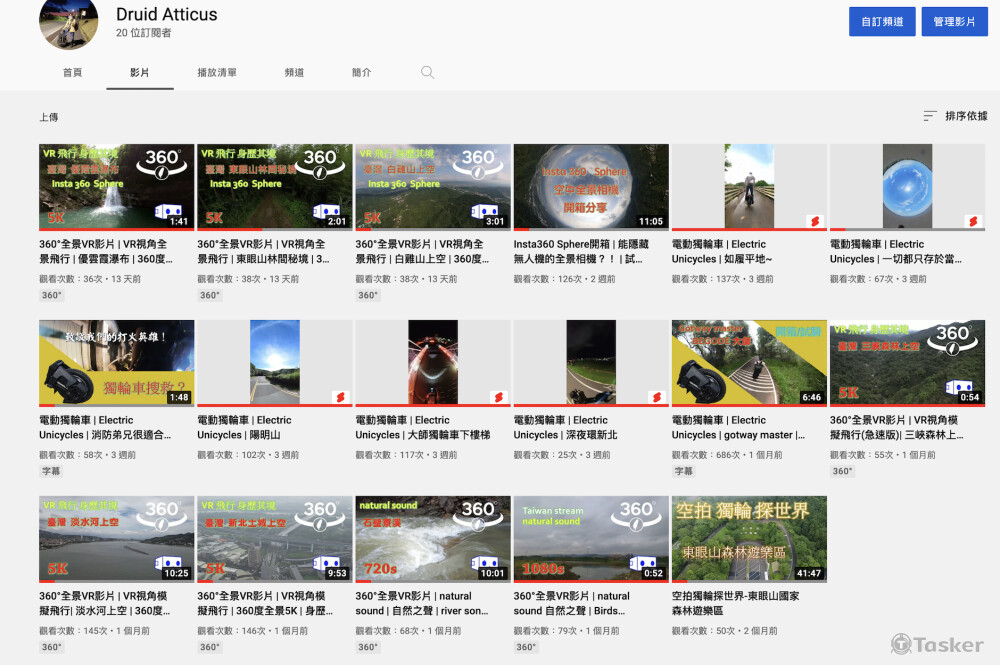Open the 排序依據 sort dropdown

click(x=955, y=116)
